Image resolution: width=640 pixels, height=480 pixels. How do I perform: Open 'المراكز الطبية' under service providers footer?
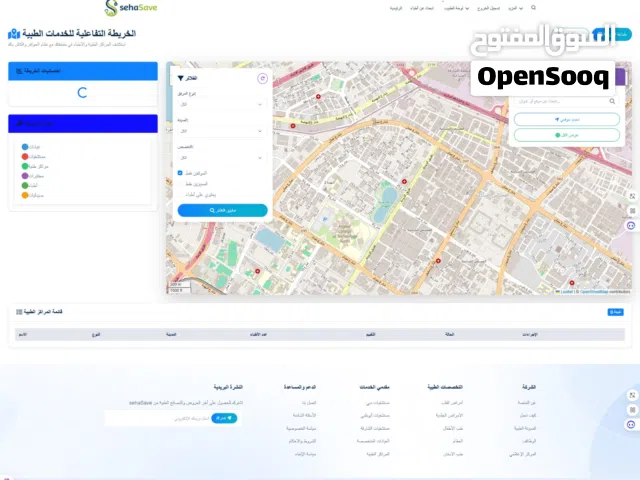pos(378,454)
